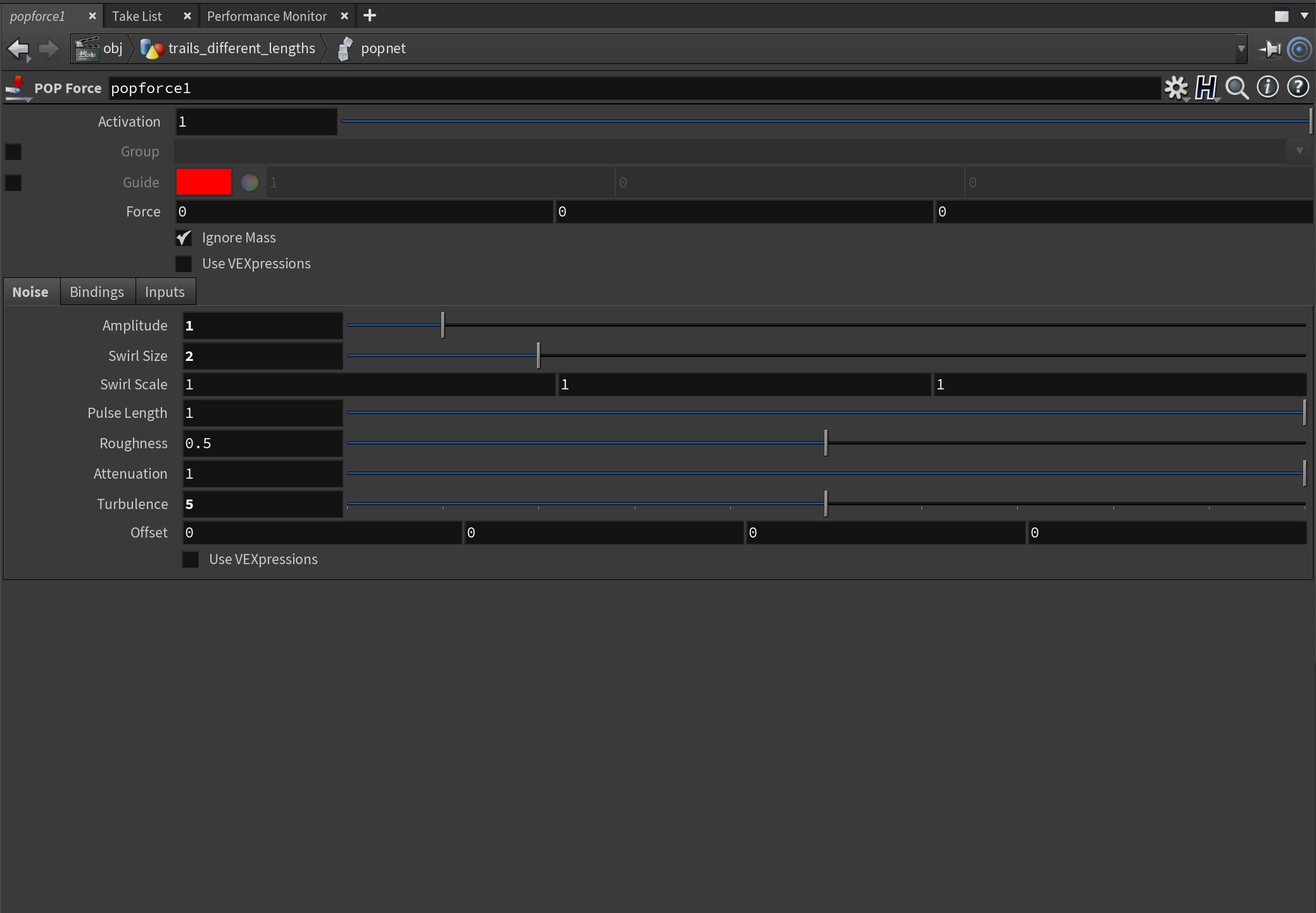Screen dimensions: 1316x913
Task: Click the back navigation arrow
Action: coord(18,49)
